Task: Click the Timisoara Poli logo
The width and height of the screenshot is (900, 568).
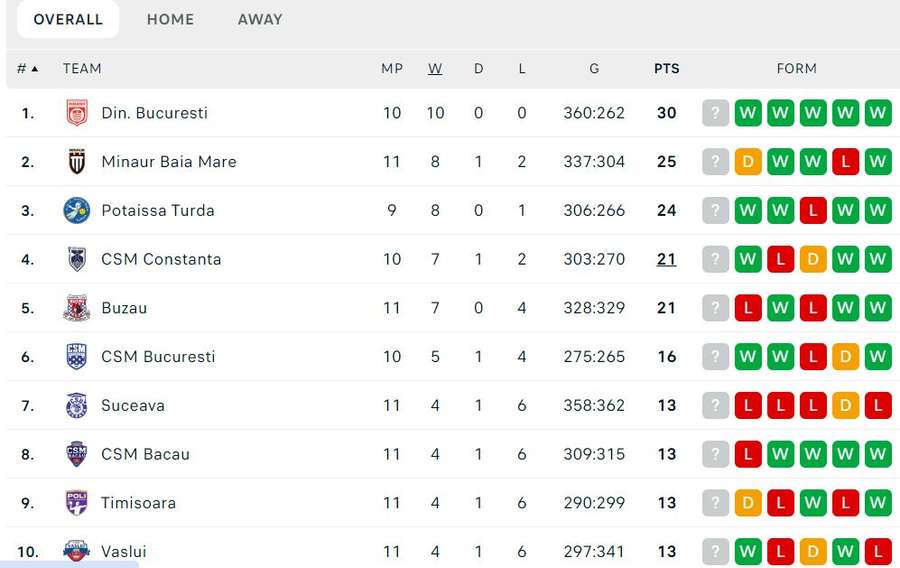Action: click(76, 503)
